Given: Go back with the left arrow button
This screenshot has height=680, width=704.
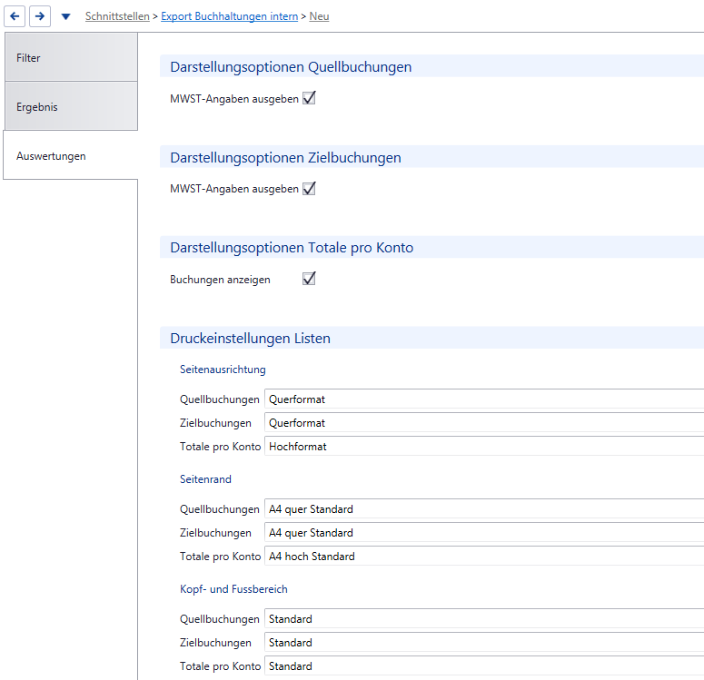Looking at the screenshot, I should [14, 16].
